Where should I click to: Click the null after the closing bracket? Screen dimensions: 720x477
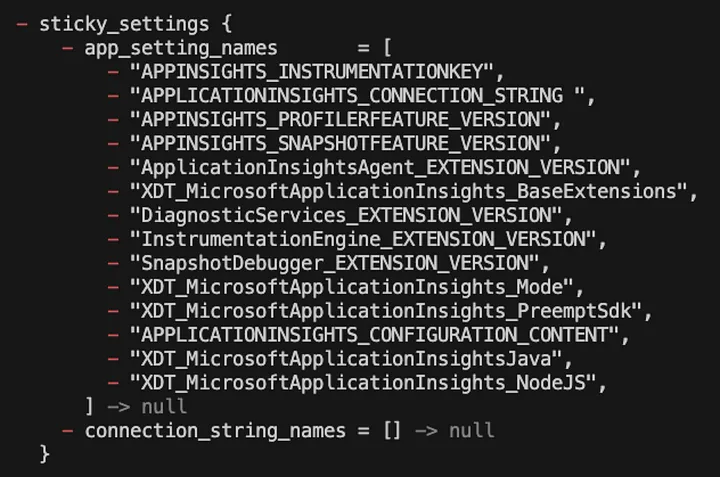[164, 407]
